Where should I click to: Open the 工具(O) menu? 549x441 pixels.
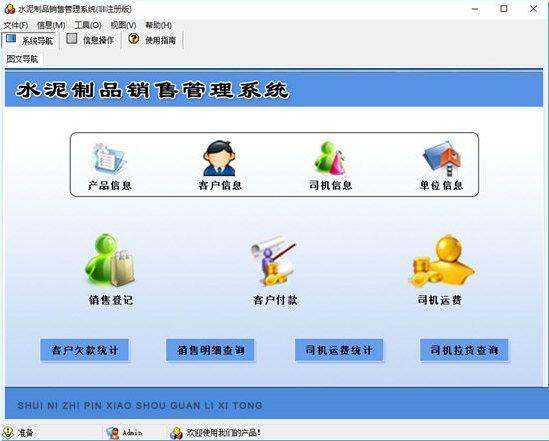(x=88, y=25)
